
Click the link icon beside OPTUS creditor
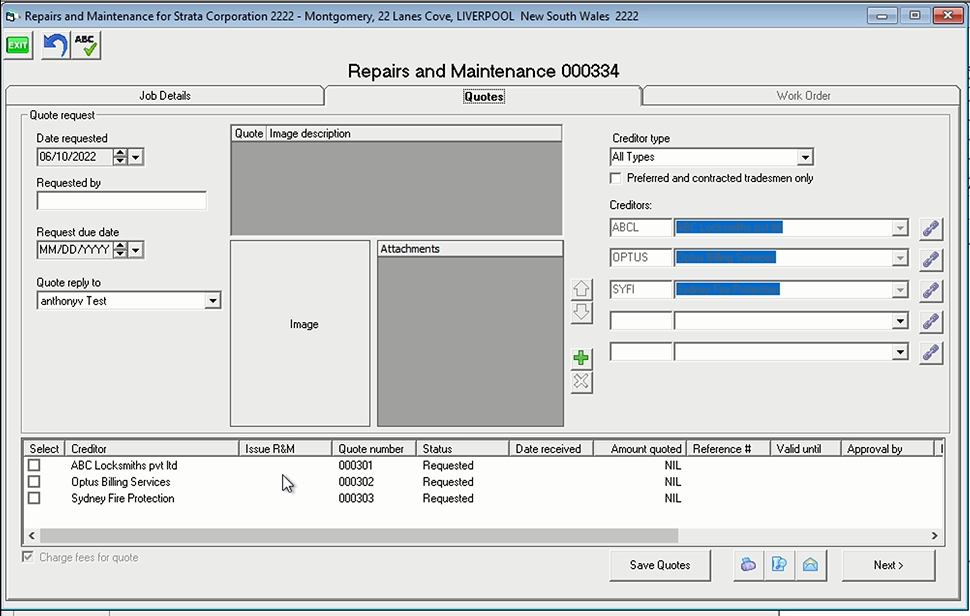tap(930, 259)
